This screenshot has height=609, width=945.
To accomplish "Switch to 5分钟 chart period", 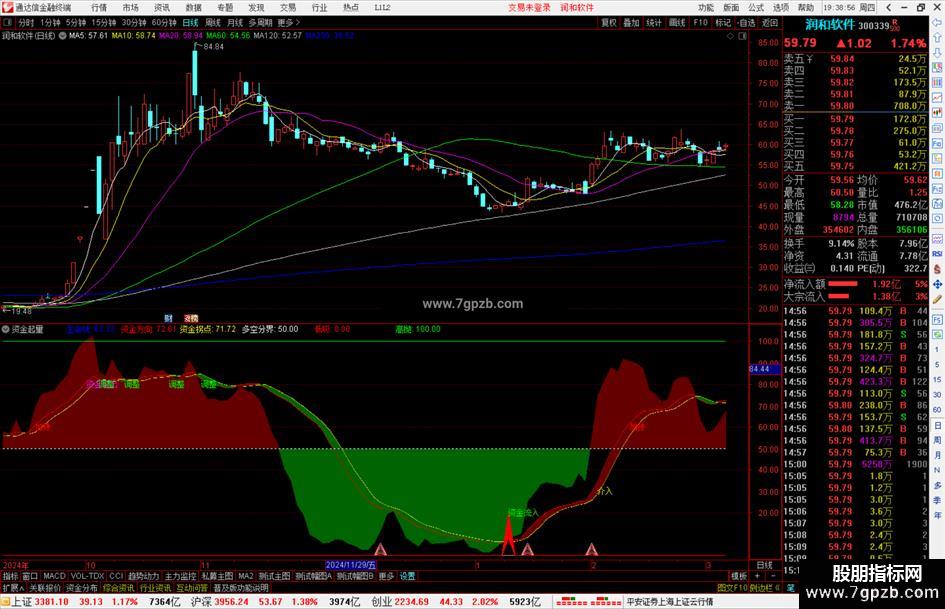I will 76,22.
